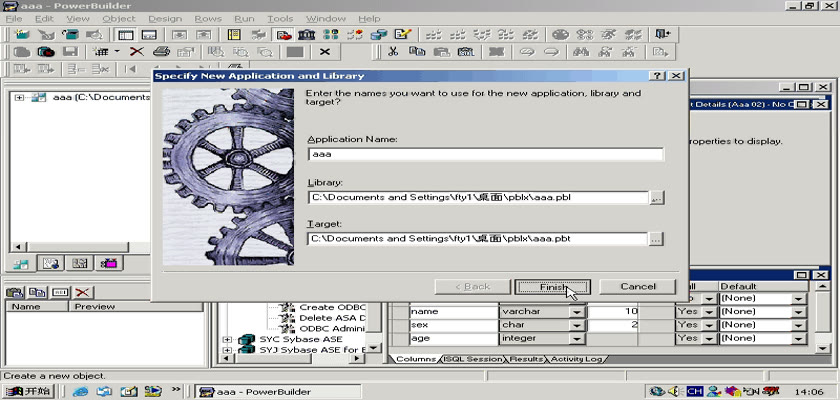This screenshot has width=840, height=400.
Task: Click the Cancel button in dialog
Action: [638, 287]
